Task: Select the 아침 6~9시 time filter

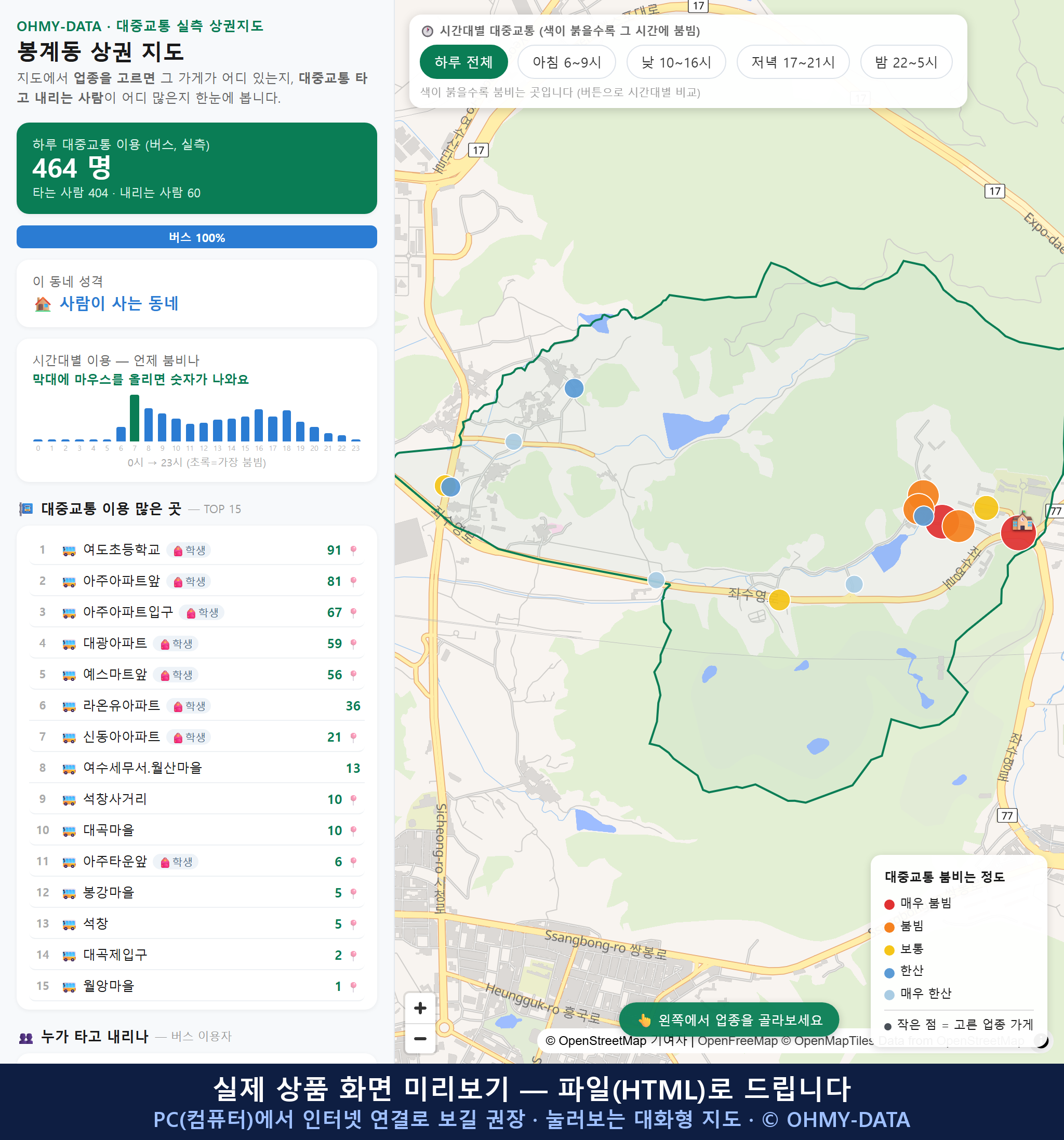Action: pos(566,62)
